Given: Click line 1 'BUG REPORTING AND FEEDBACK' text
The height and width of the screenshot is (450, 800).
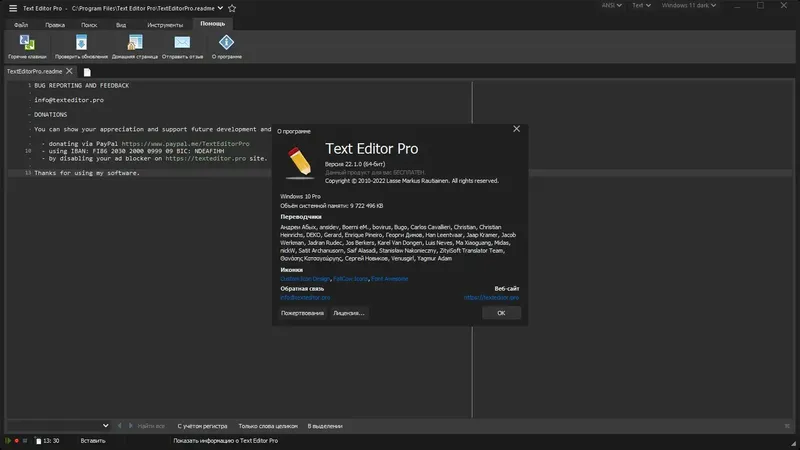Looking at the screenshot, I should 82,86.
